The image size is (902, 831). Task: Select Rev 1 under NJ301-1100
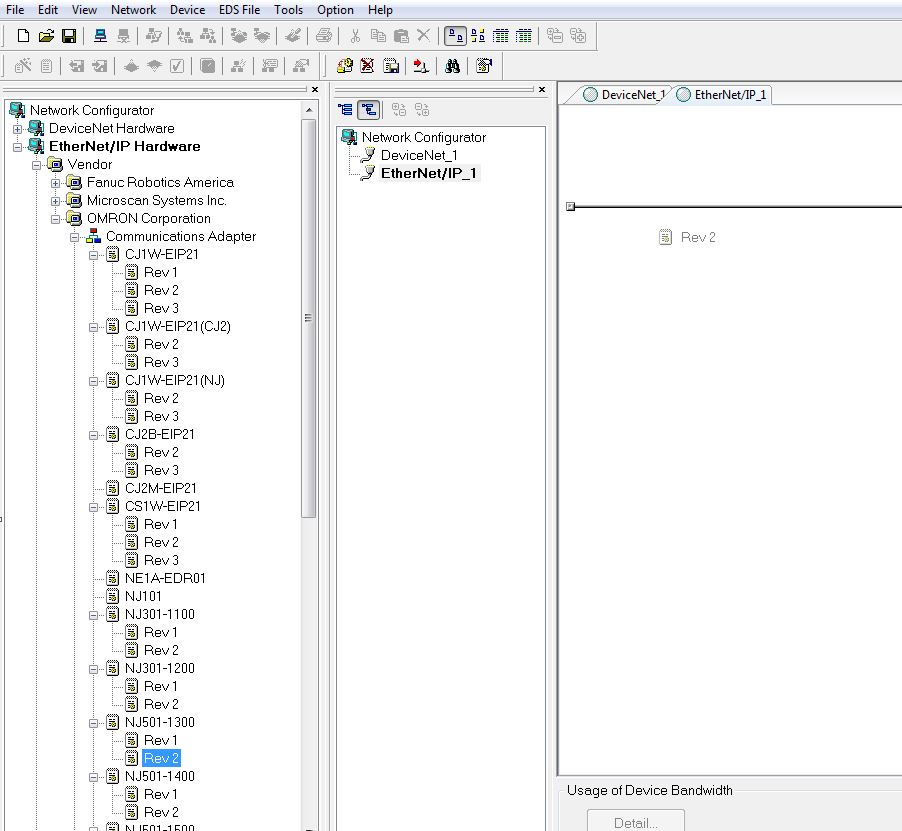pyautogui.click(x=160, y=632)
